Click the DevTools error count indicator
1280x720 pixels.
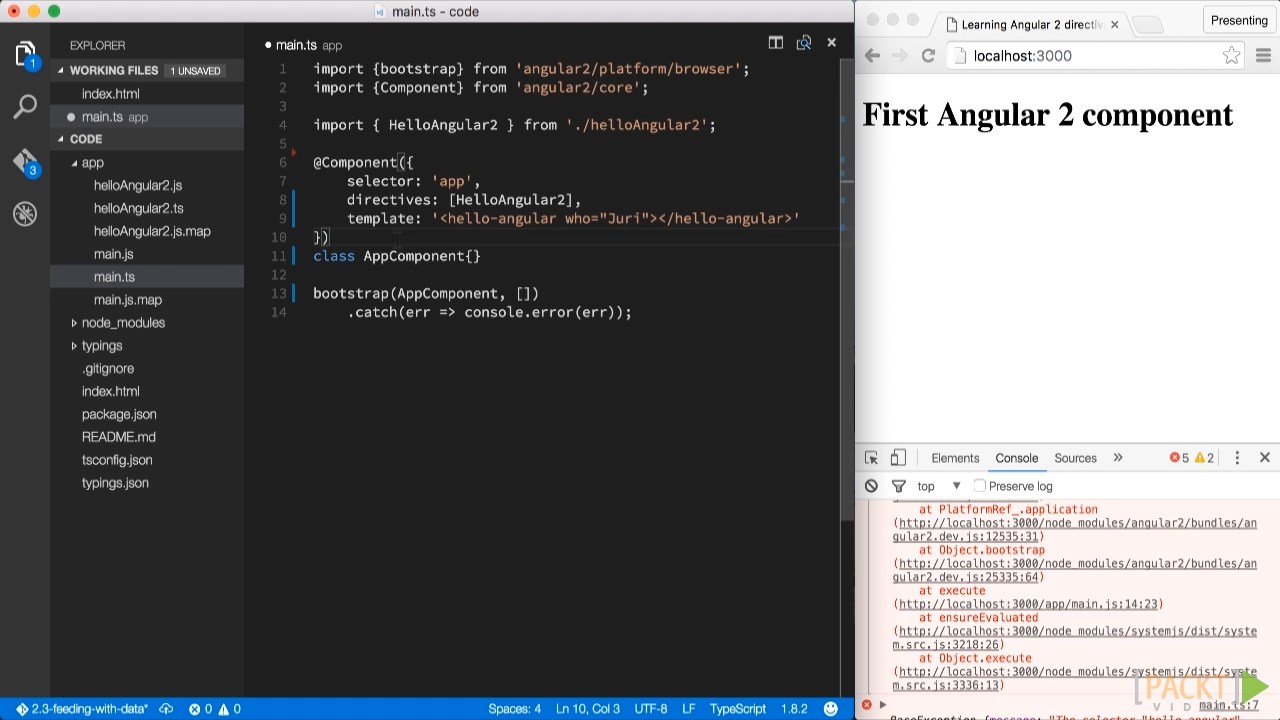pyautogui.click(x=1179, y=458)
